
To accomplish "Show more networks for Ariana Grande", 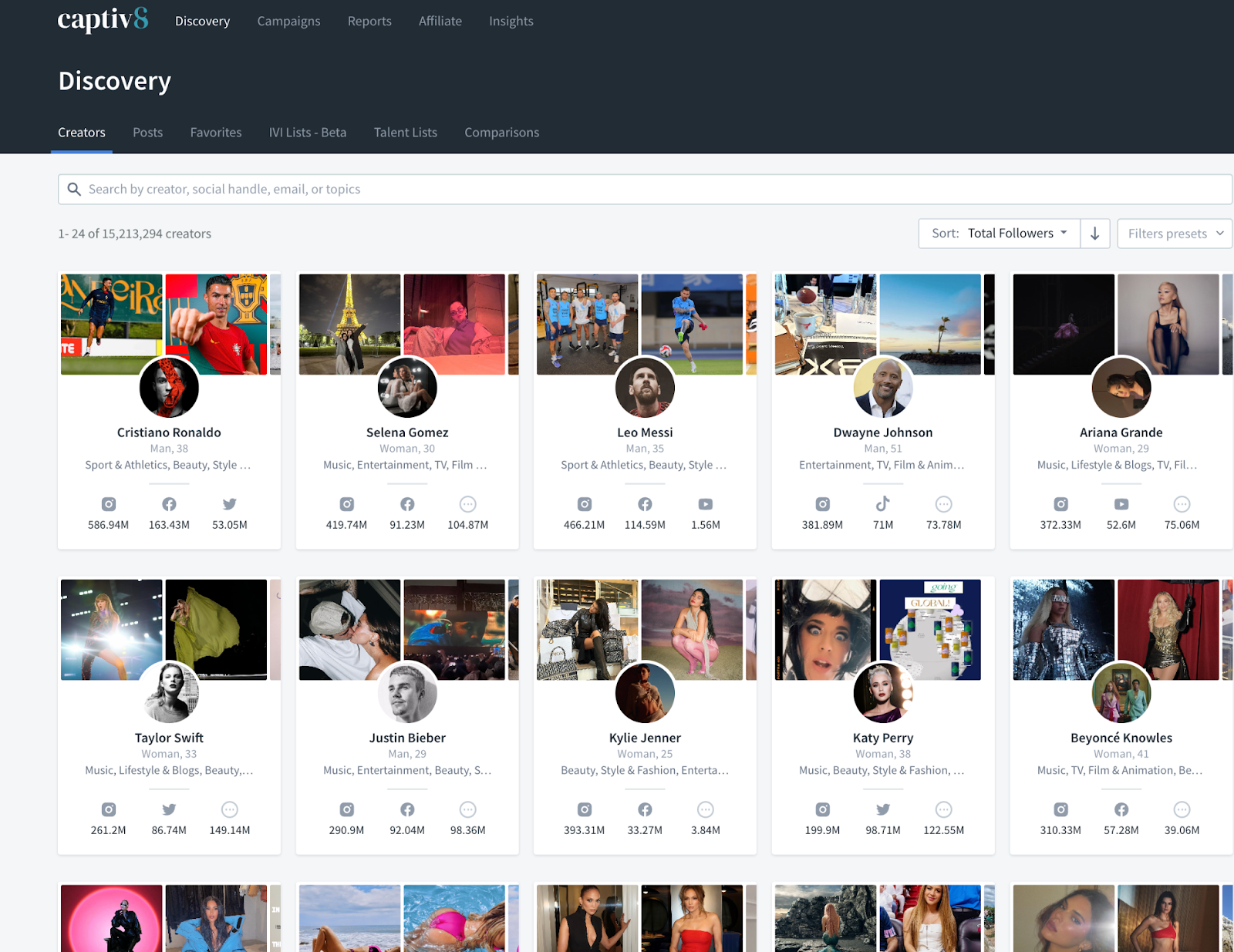I will (x=1182, y=504).
